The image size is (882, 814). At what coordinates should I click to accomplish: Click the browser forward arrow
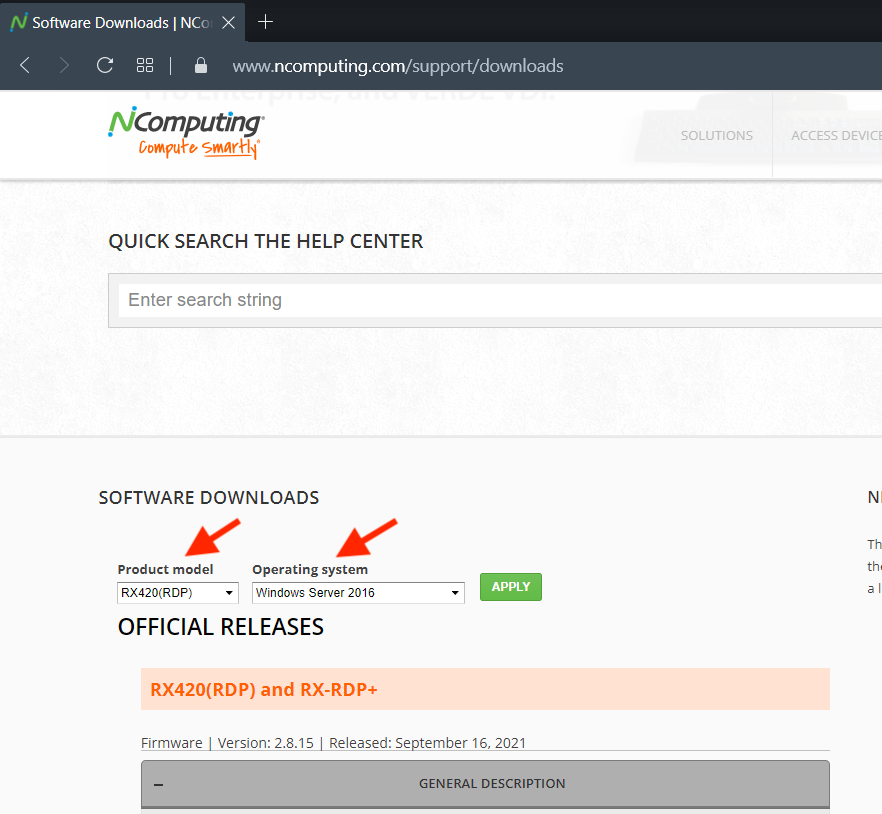(x=64, y=65)
